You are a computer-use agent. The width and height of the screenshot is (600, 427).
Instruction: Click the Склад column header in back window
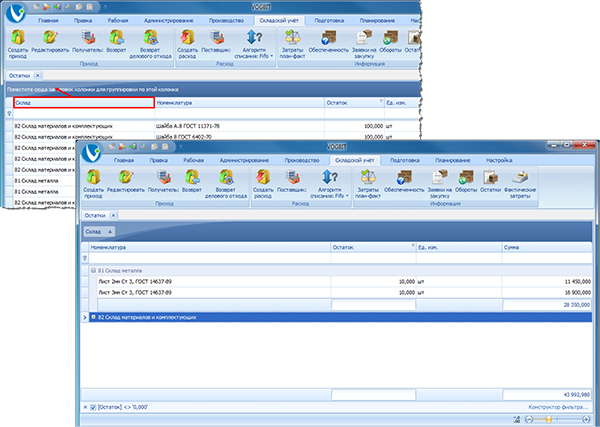pyautogui.click(x=83, y=102)
